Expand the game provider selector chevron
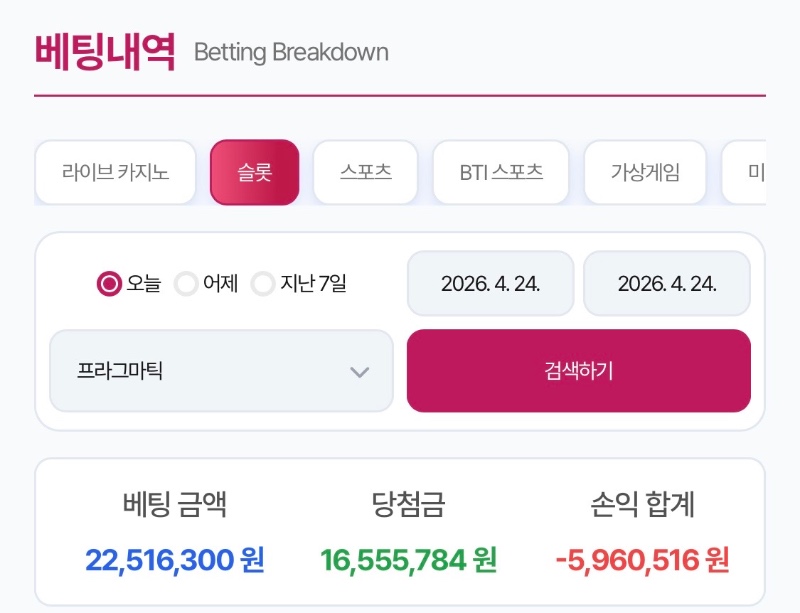The width and height of the screenshot is (800, 613). [362, 371]
